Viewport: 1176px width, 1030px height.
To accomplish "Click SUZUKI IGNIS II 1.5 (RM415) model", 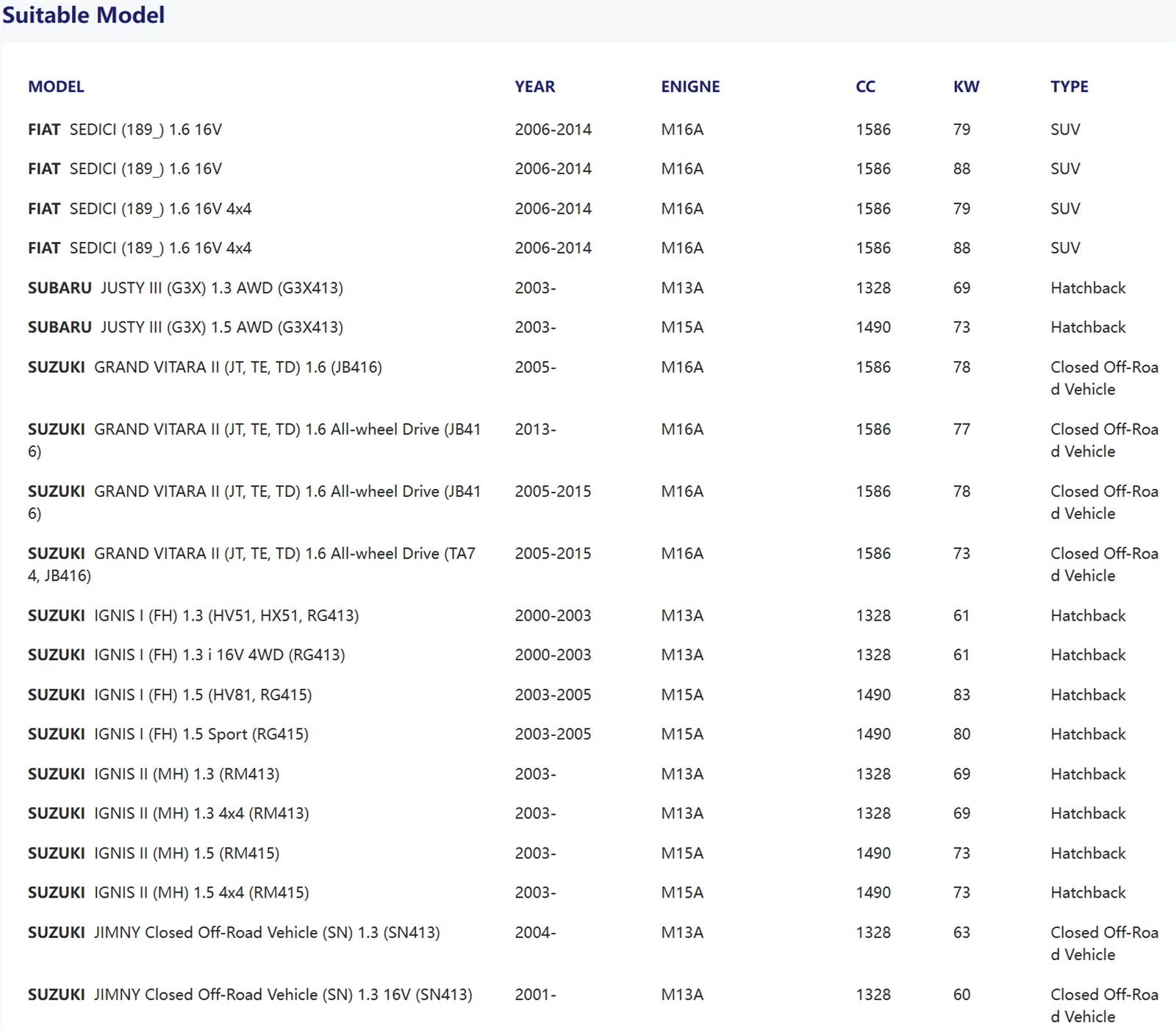I will [154, 853].
